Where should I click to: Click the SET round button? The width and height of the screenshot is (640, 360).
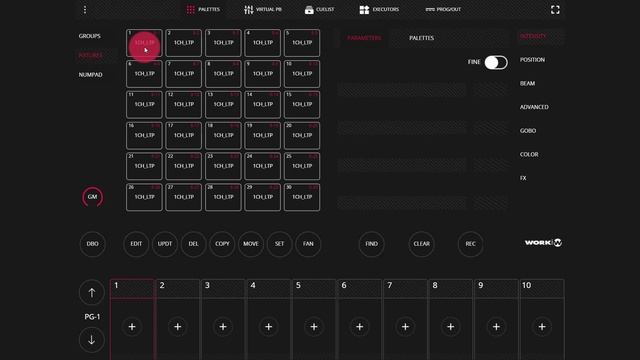point(279,244)
